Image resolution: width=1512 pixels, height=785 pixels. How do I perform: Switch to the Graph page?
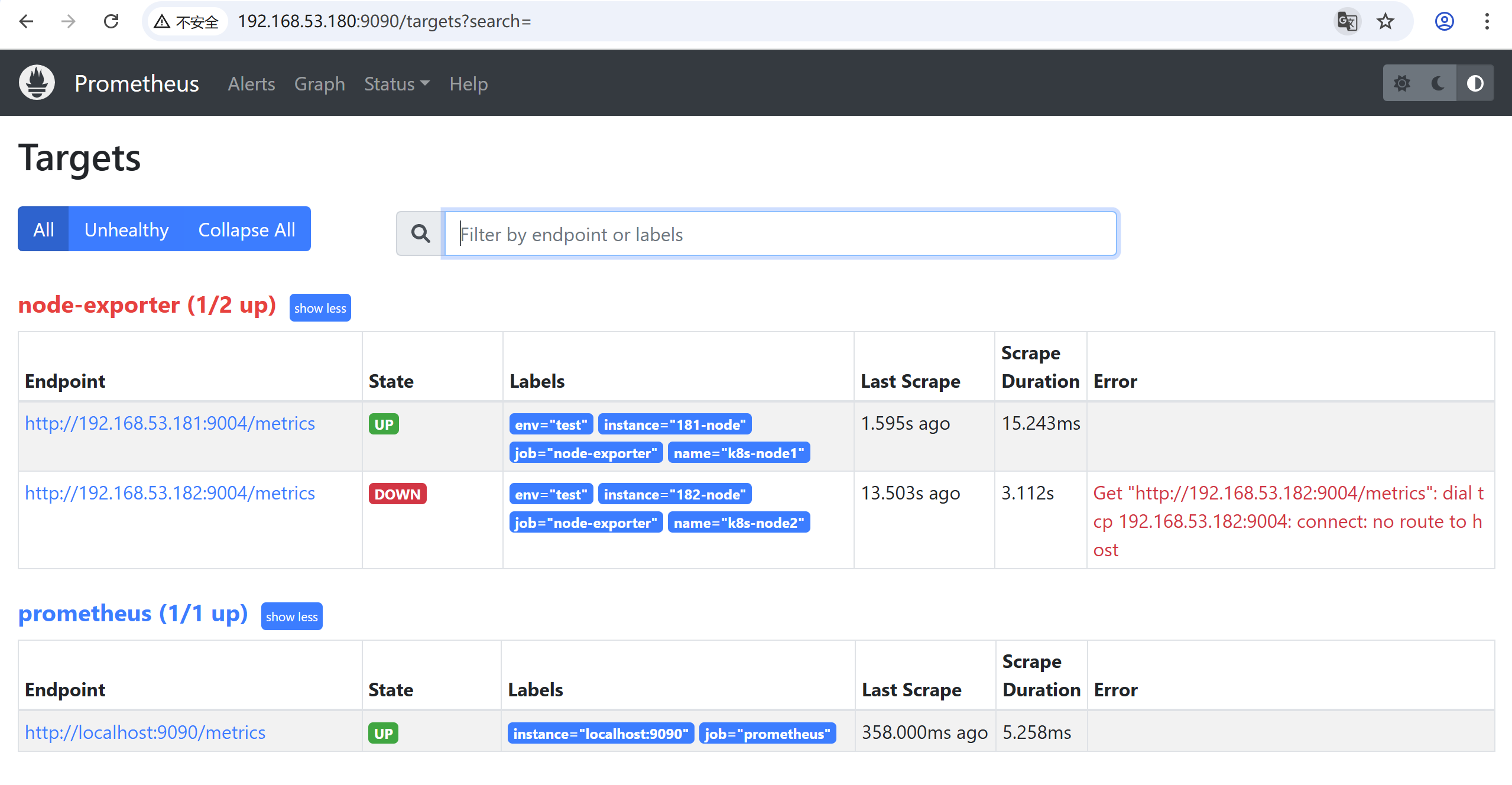319,83
